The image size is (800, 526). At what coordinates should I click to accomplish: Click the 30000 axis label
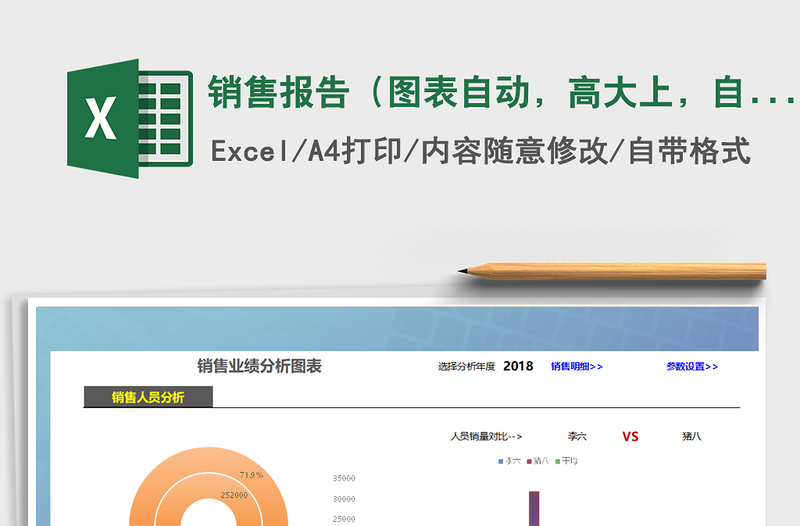coord(344,499)
